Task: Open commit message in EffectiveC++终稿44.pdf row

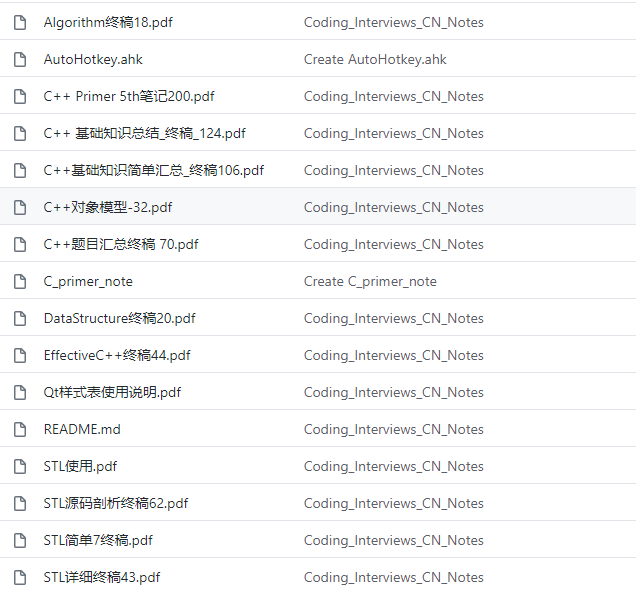Action: tap(394, 355)
